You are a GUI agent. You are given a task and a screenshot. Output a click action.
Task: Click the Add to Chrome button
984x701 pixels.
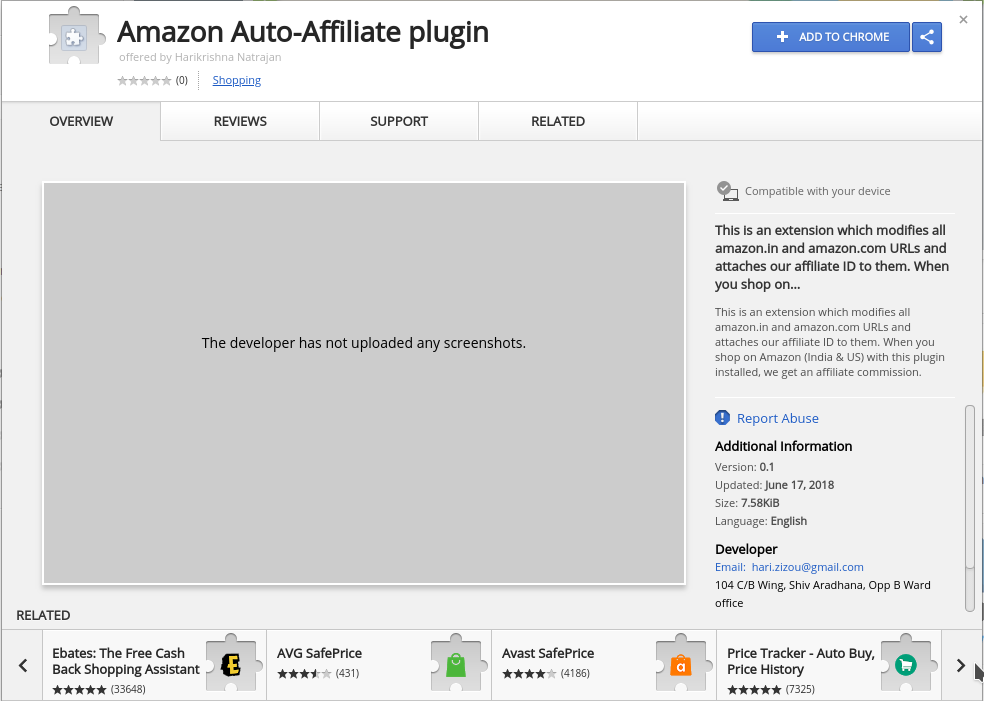[830, 37]
